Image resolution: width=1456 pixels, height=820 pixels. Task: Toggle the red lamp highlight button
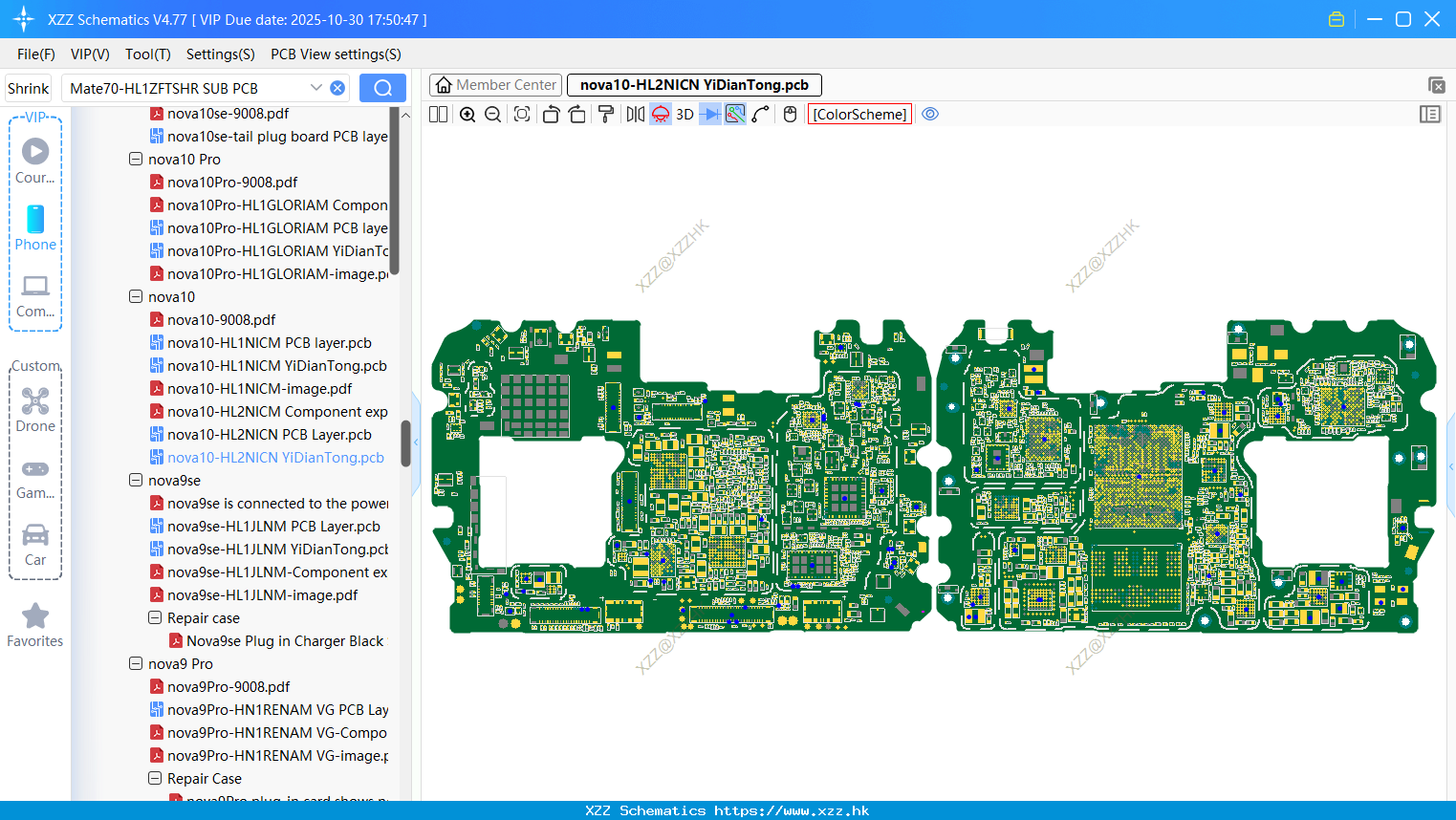pos(661,115)
